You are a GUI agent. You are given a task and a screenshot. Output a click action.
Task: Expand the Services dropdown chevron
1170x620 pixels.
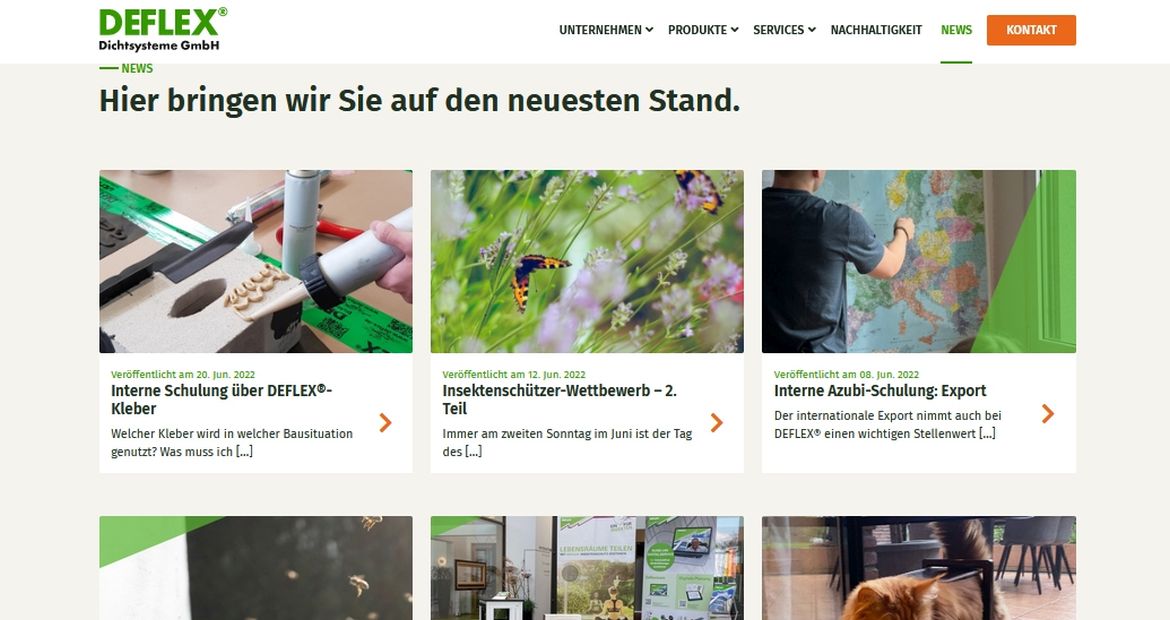[x=812, y=30]
